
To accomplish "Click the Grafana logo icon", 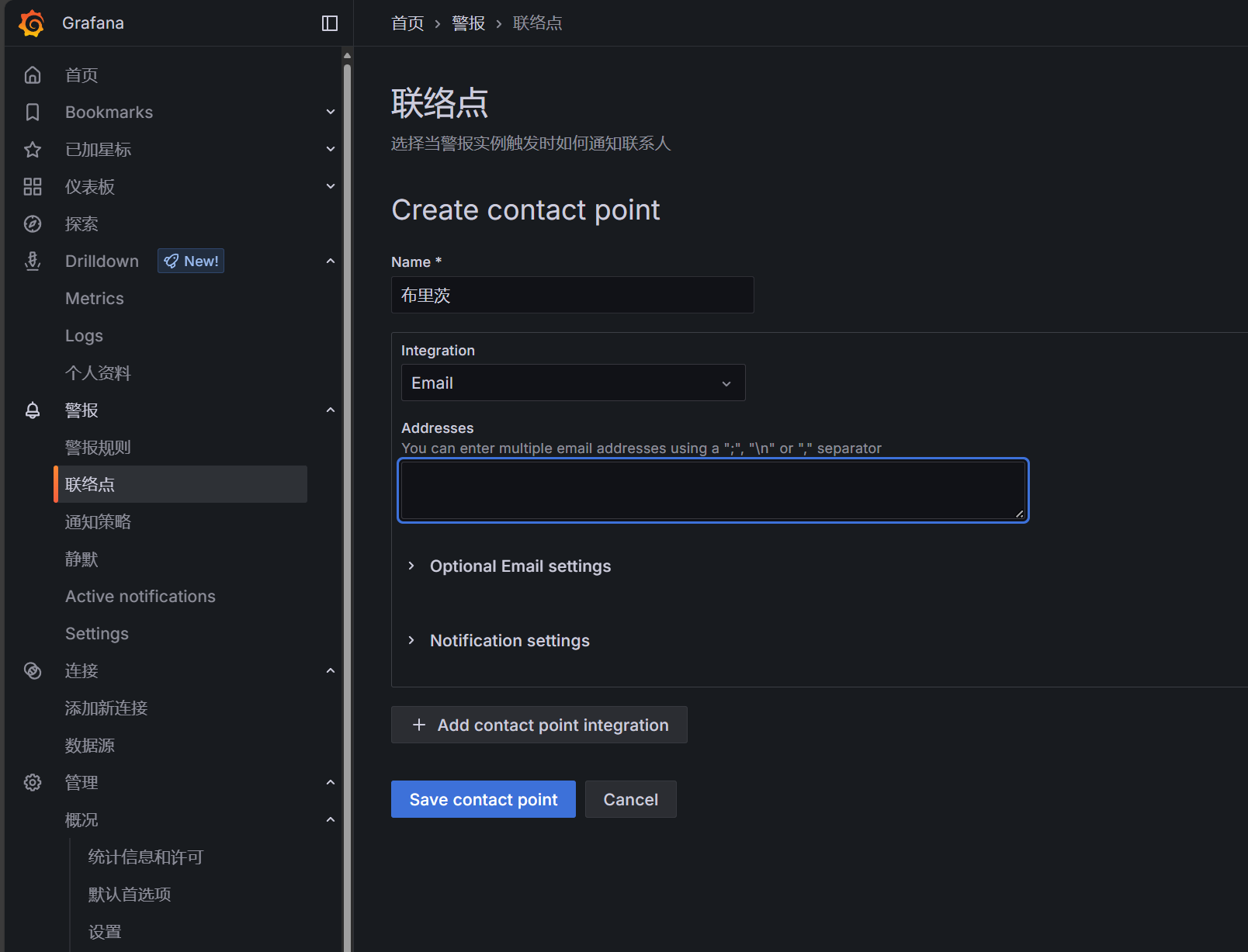I will 32,23.
